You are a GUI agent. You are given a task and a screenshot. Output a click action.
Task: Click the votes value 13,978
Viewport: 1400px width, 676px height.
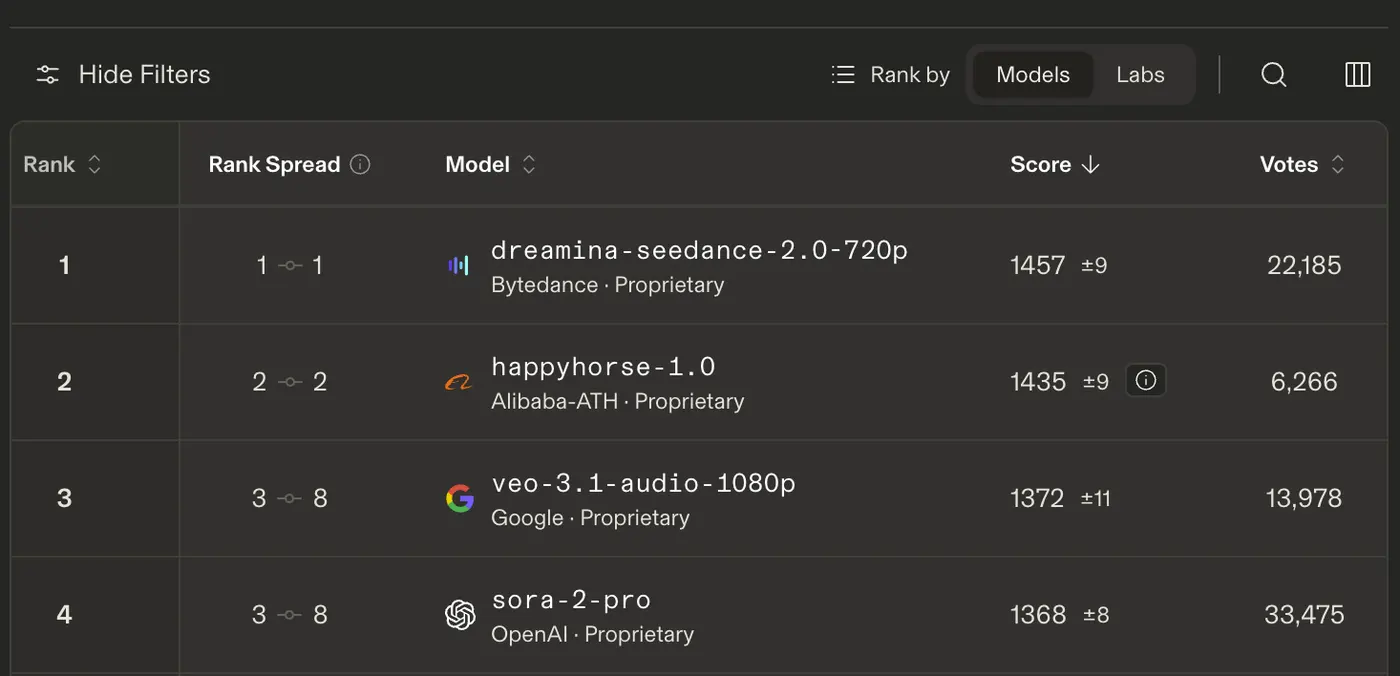tap(1304, 498)
